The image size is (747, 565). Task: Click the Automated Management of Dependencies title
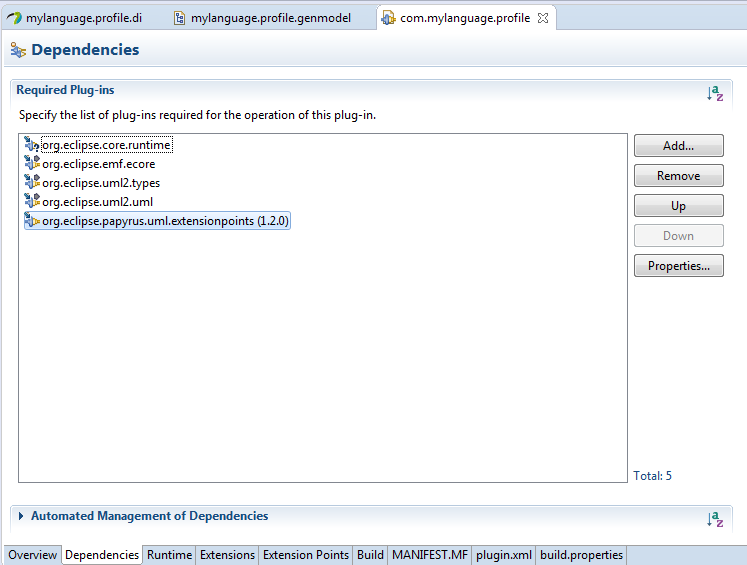point(150,516)
